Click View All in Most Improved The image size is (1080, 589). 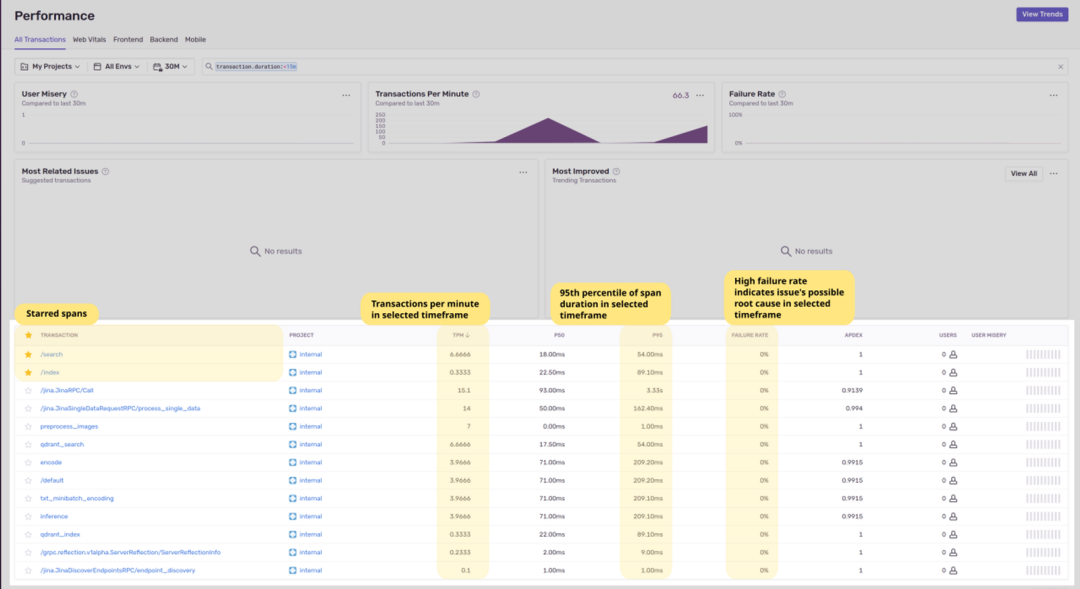pyautogui.click(x=1024, y=174)
